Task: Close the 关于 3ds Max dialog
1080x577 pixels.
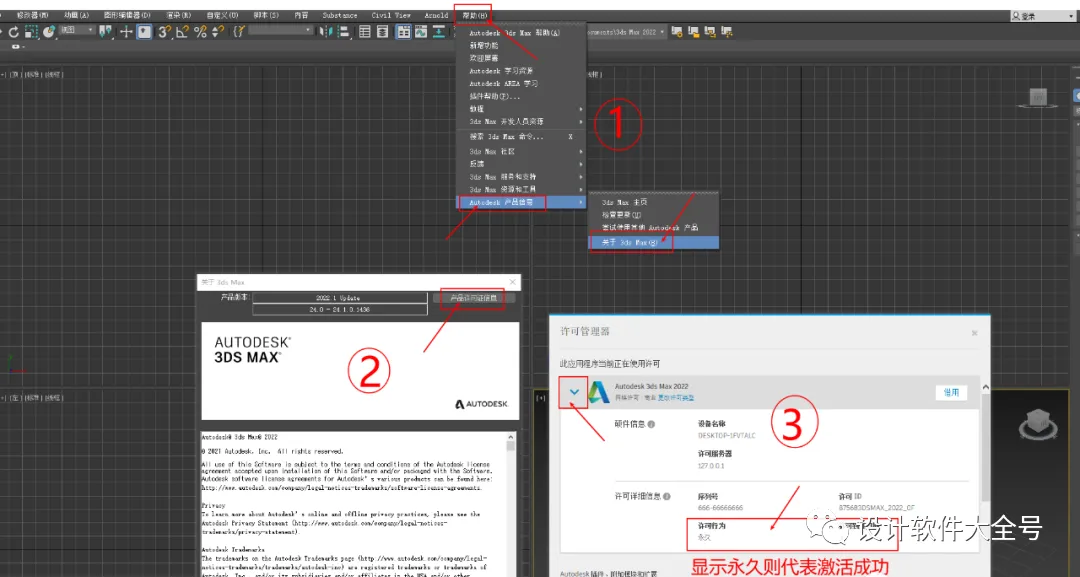Action: point(512,282)
